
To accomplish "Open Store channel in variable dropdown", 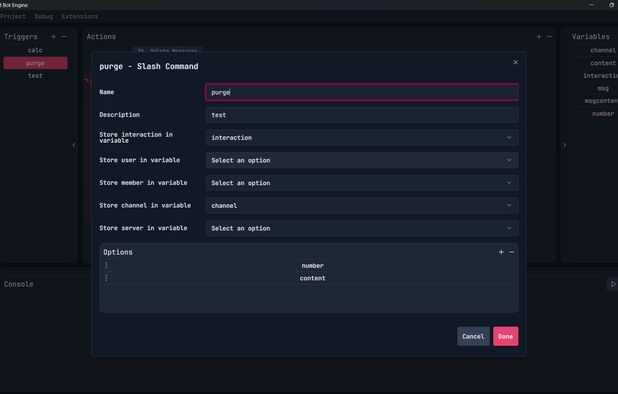I will (362, 206).
